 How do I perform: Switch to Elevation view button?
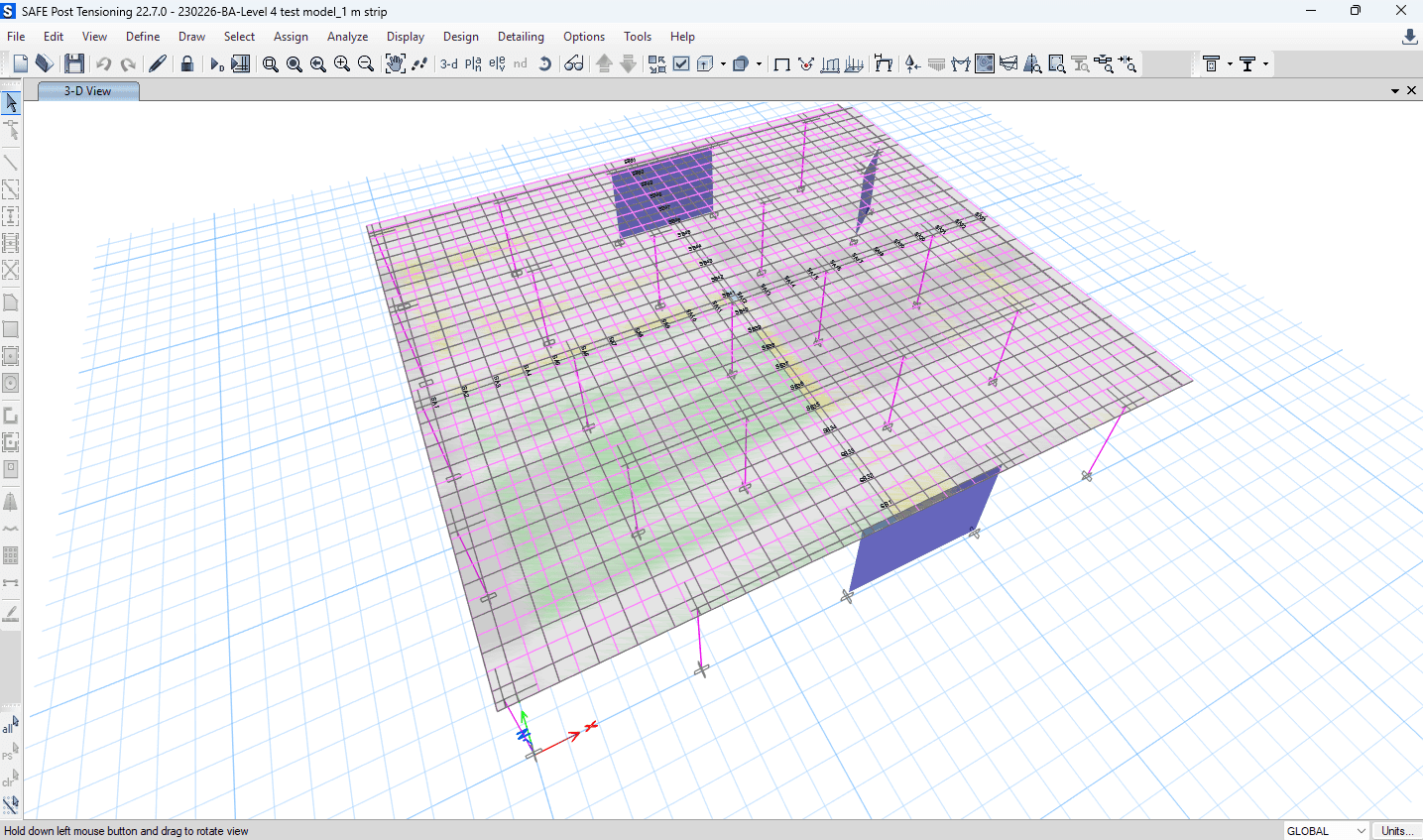[497, 63]
